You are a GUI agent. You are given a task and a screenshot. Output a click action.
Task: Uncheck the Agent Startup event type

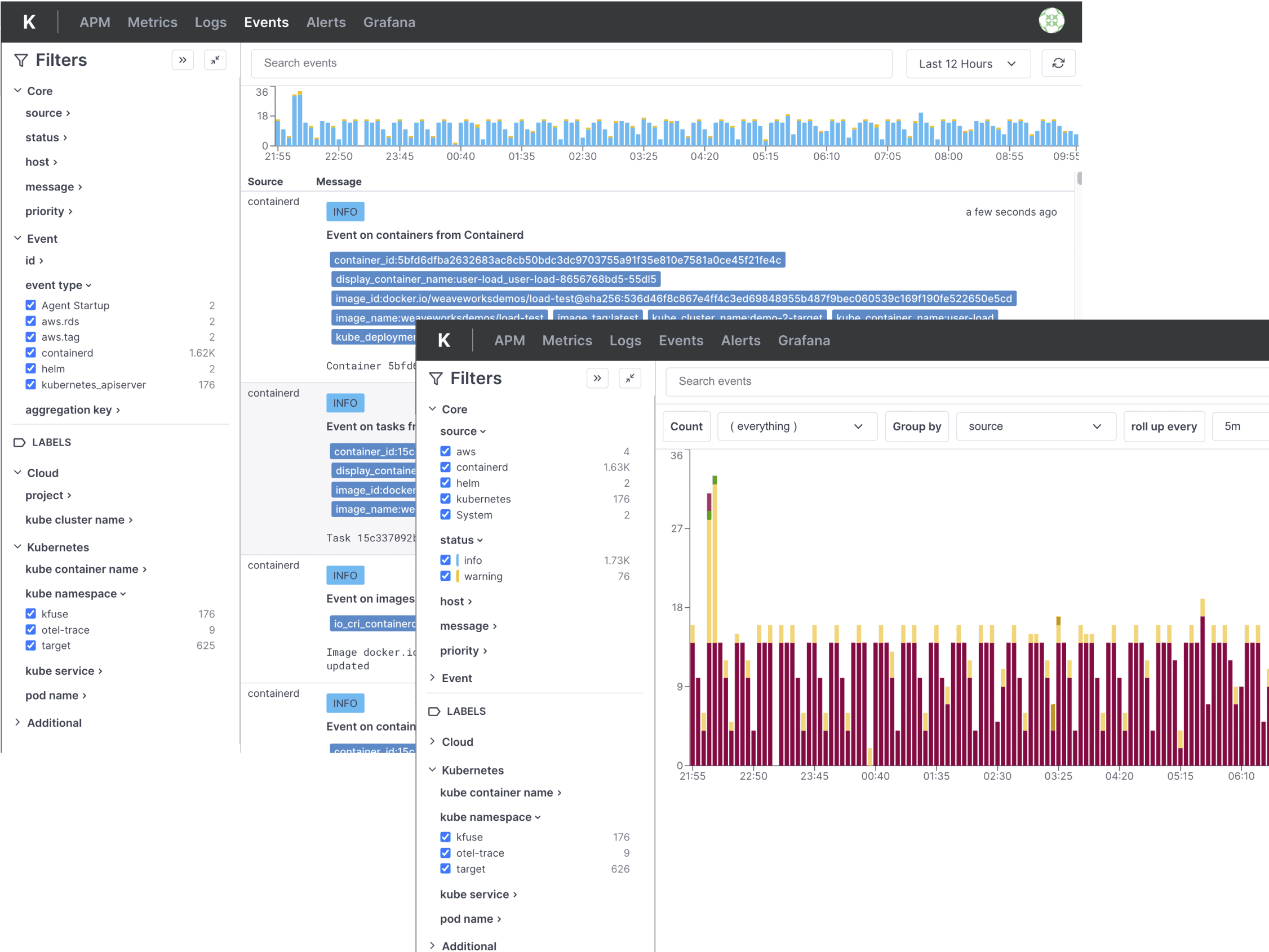[x=31, y=305]
